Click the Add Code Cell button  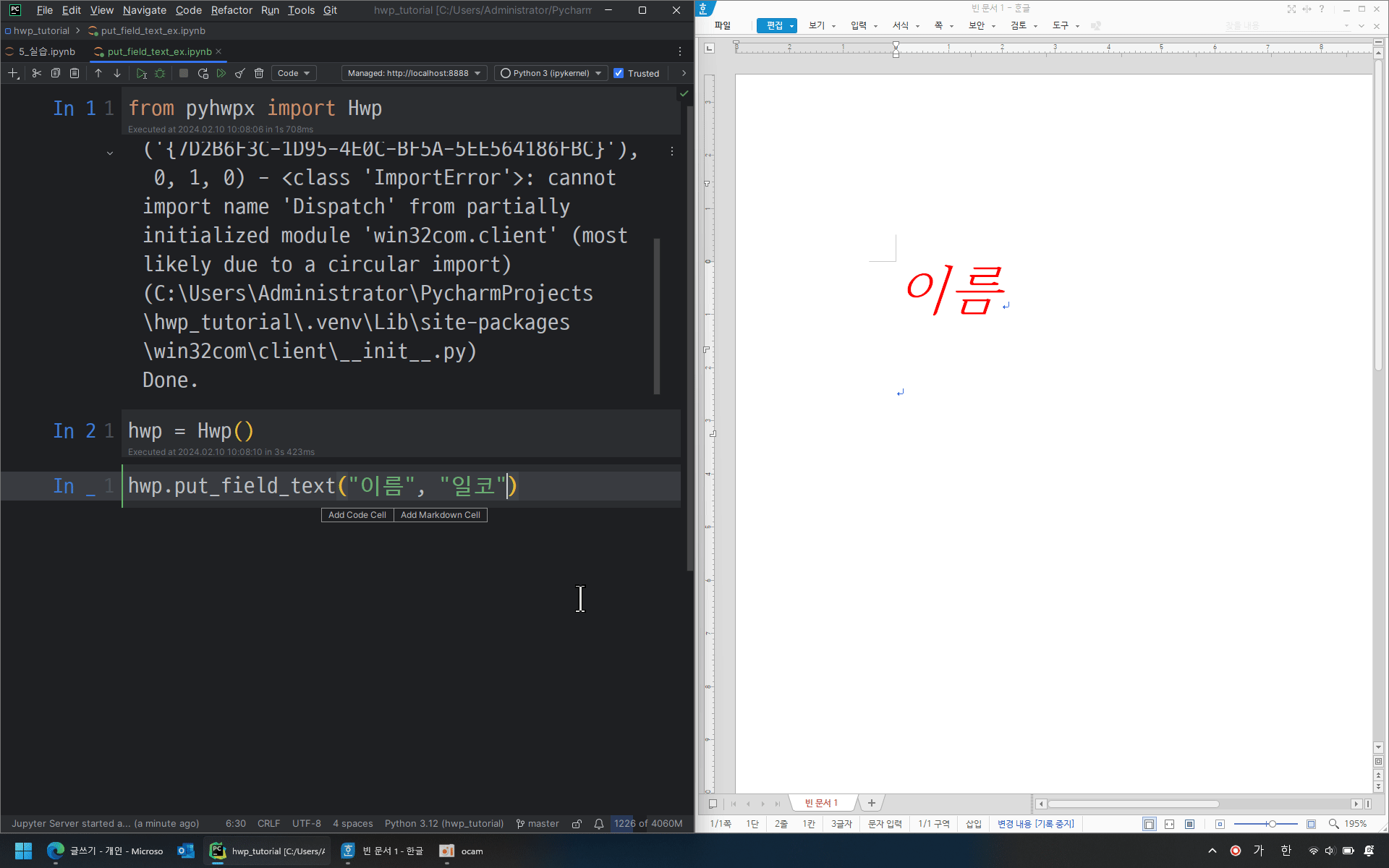[x=357, y=515]
